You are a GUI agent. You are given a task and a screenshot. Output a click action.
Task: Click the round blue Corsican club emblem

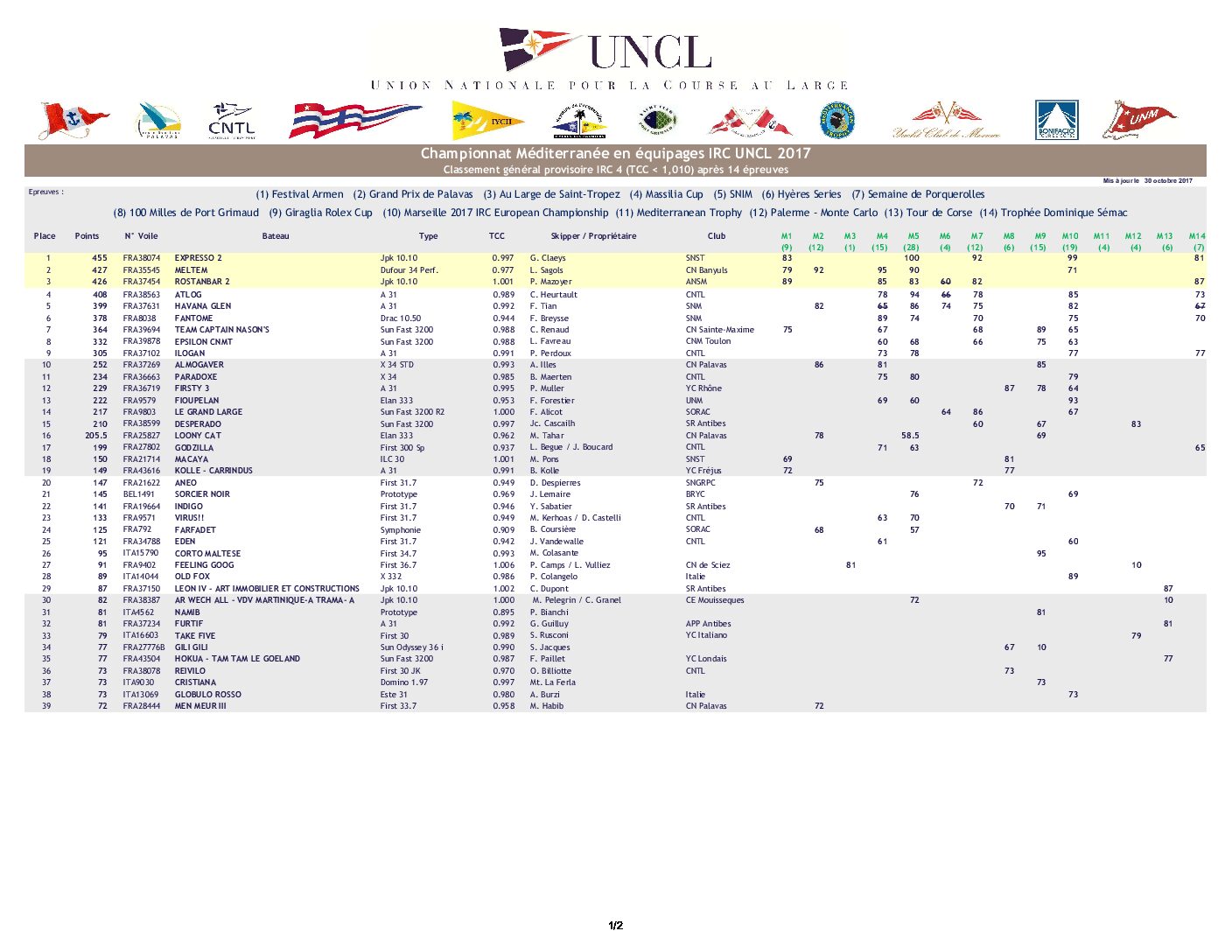tap(837, 121)
